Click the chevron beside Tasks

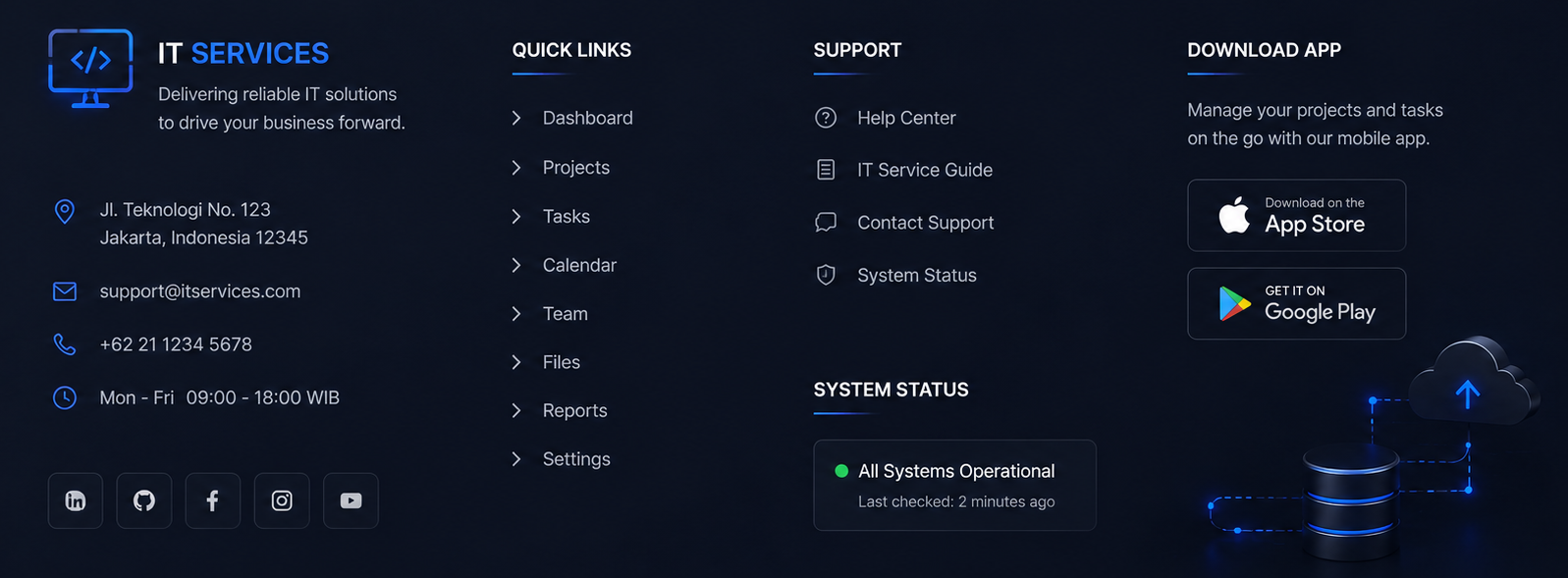coord(516,216)
